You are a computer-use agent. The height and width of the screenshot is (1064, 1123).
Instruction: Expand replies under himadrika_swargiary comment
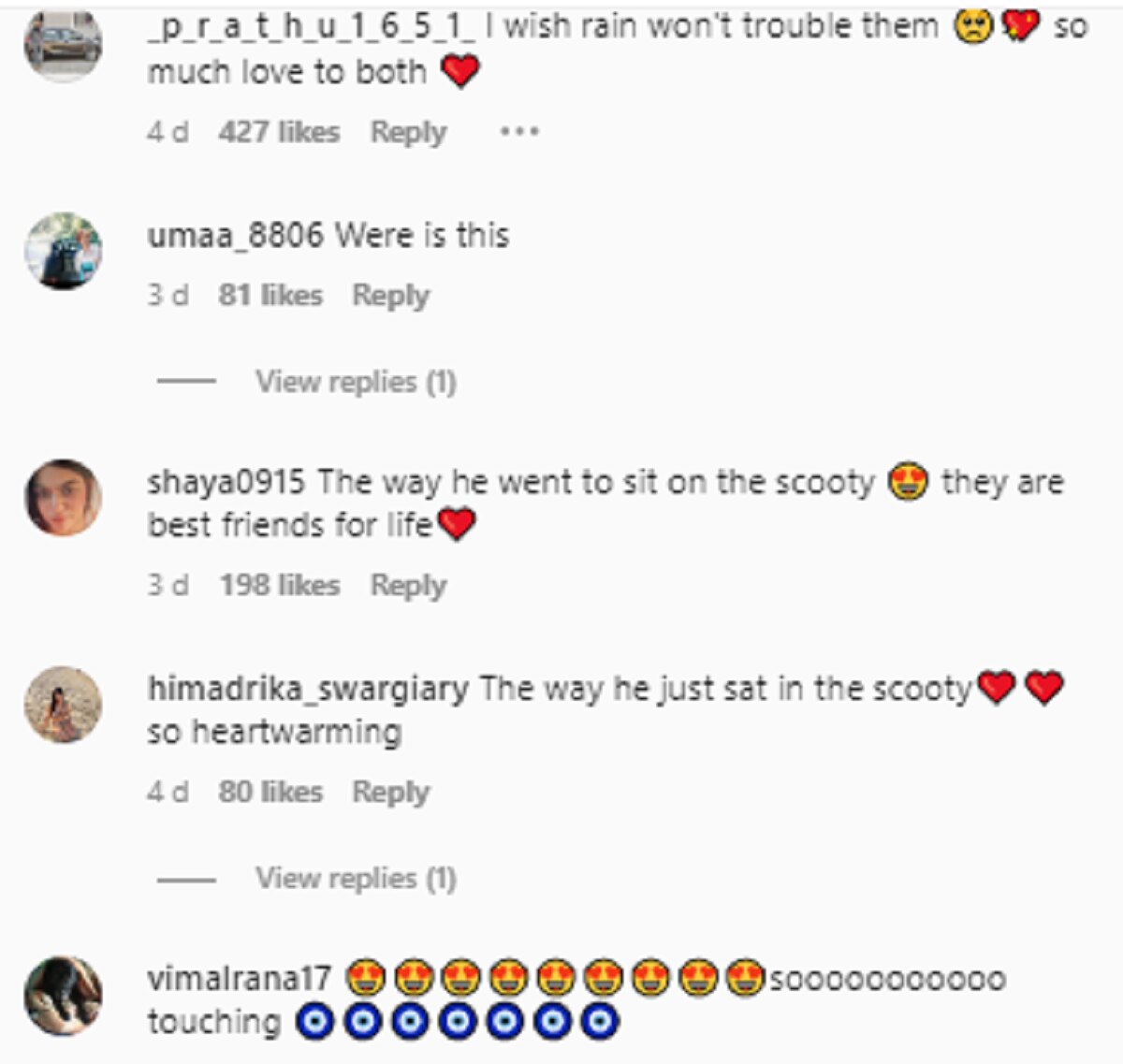[x=356, y=879]
